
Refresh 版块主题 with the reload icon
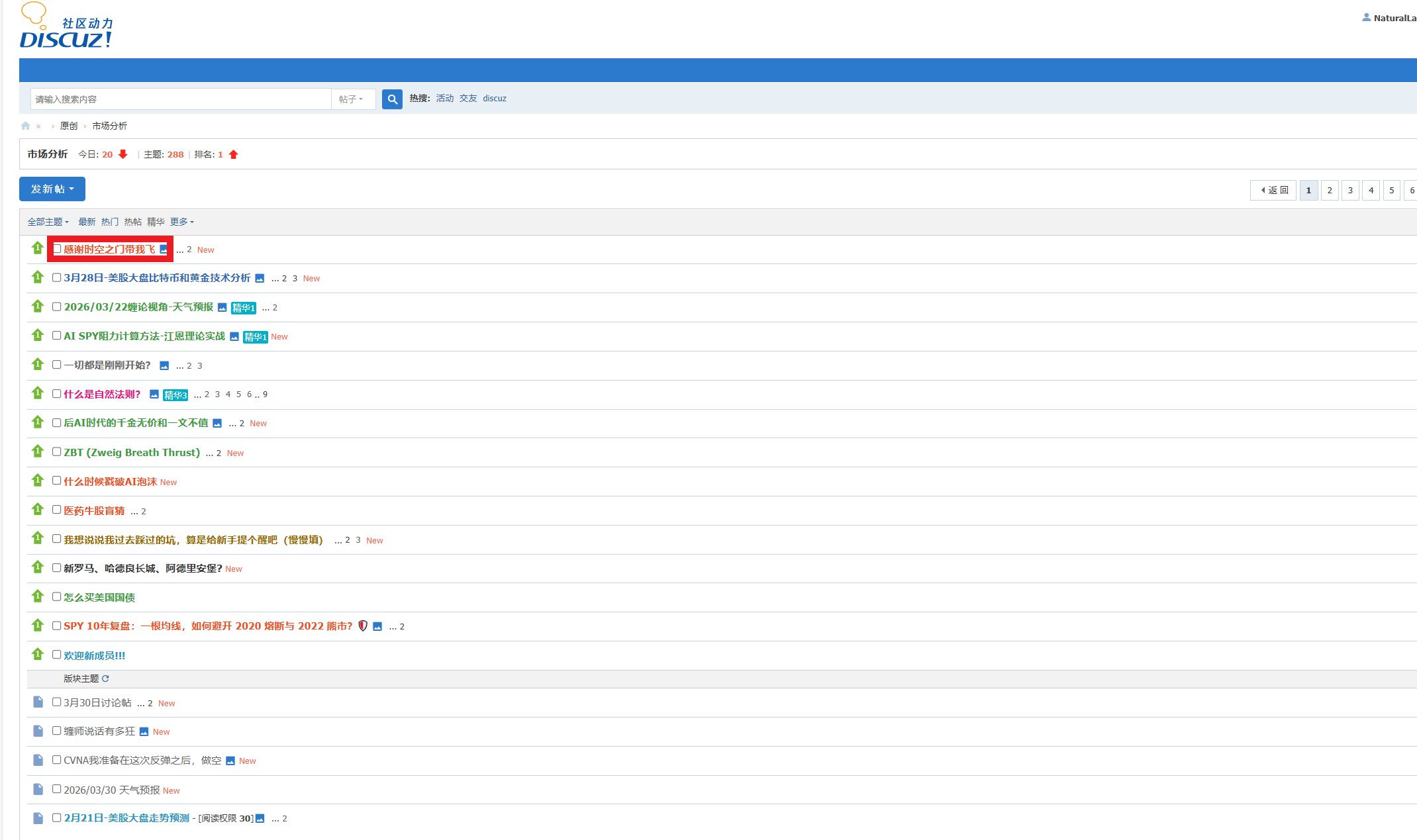[x=105, y=678]
